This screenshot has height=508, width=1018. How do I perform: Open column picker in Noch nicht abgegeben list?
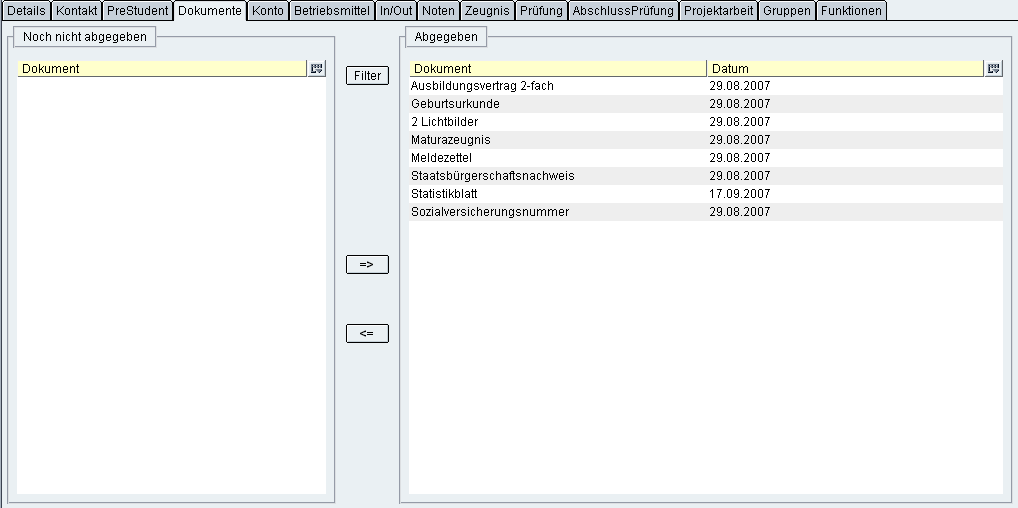317,69
